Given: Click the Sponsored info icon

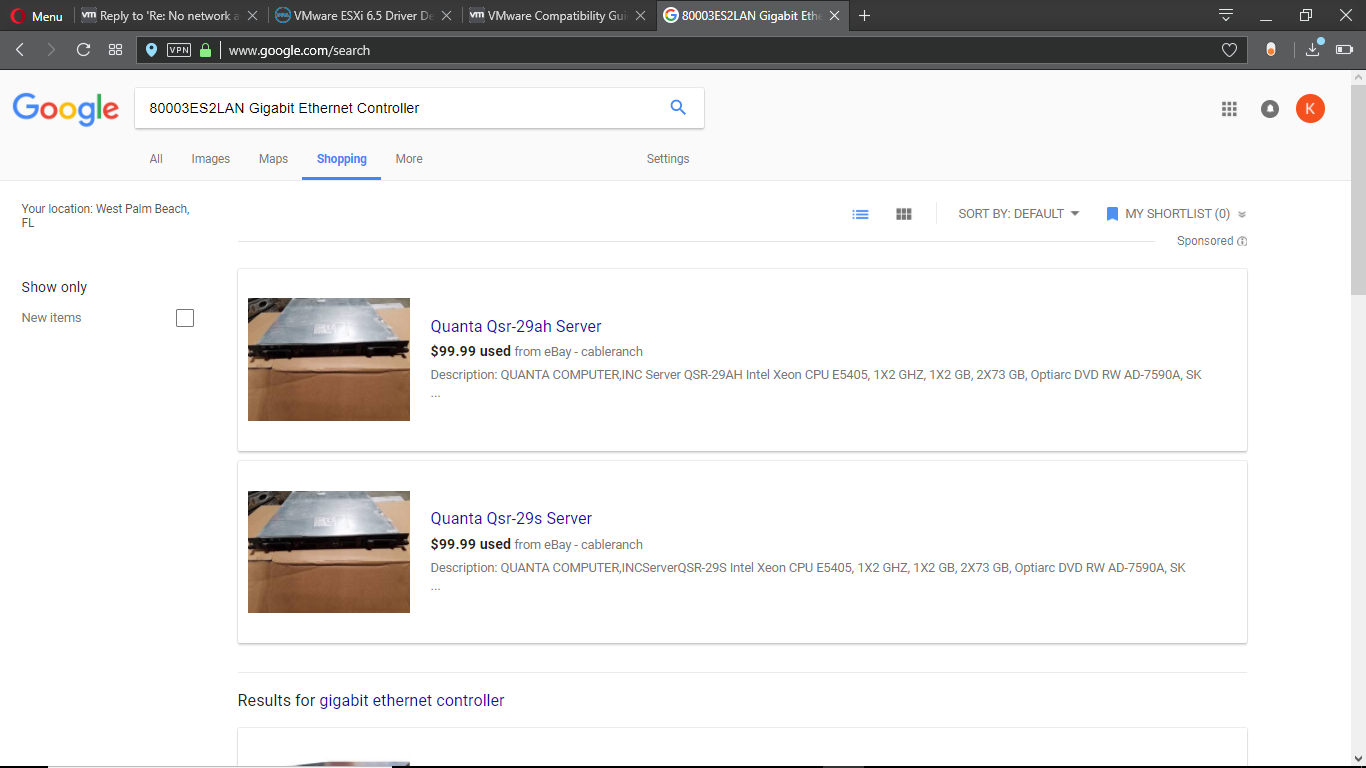Looking at the screenshot, I should pos(1242,241).
